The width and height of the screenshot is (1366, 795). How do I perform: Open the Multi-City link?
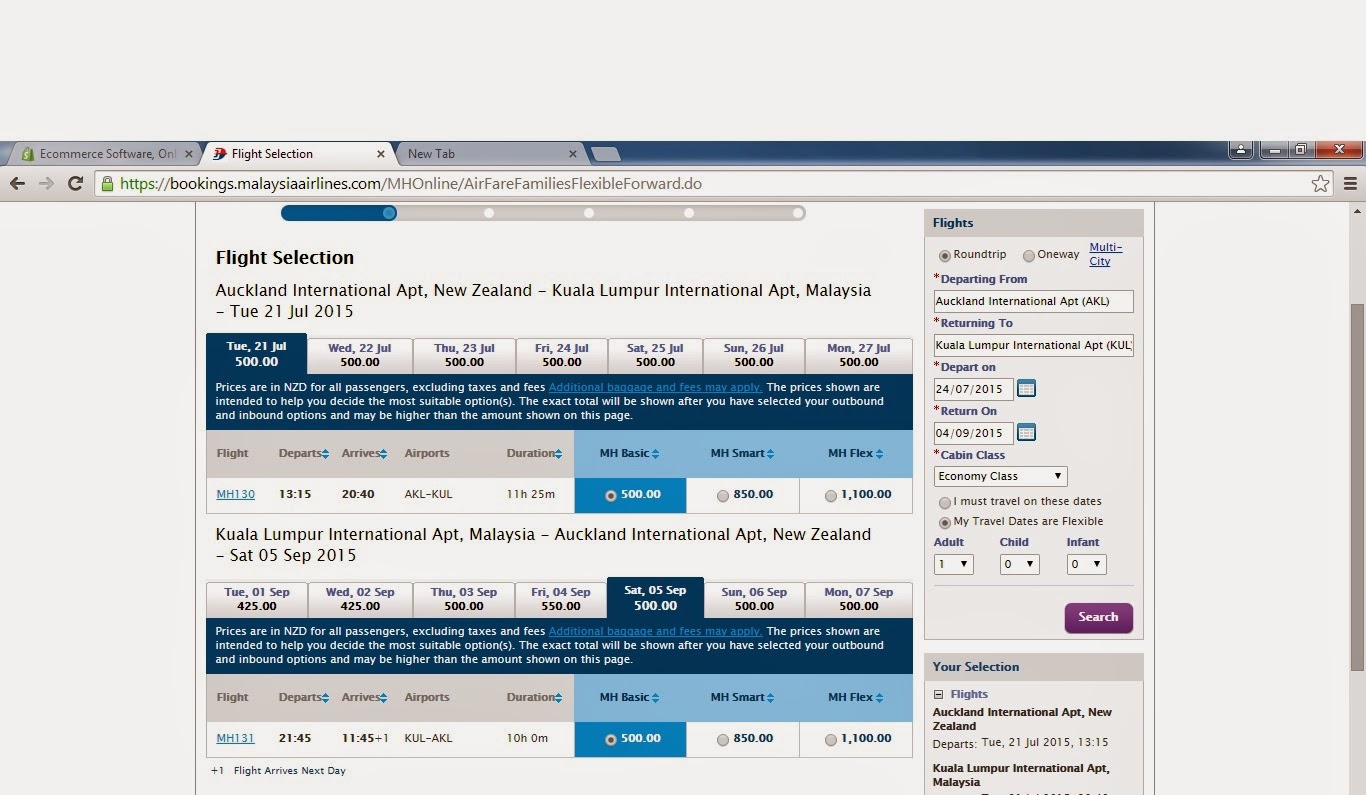1105,254
